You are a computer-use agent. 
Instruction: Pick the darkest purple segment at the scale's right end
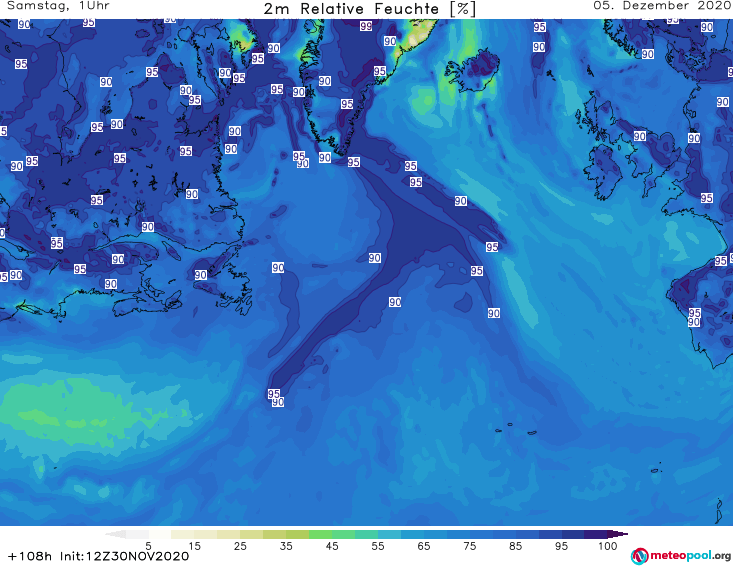click(617, 534)
